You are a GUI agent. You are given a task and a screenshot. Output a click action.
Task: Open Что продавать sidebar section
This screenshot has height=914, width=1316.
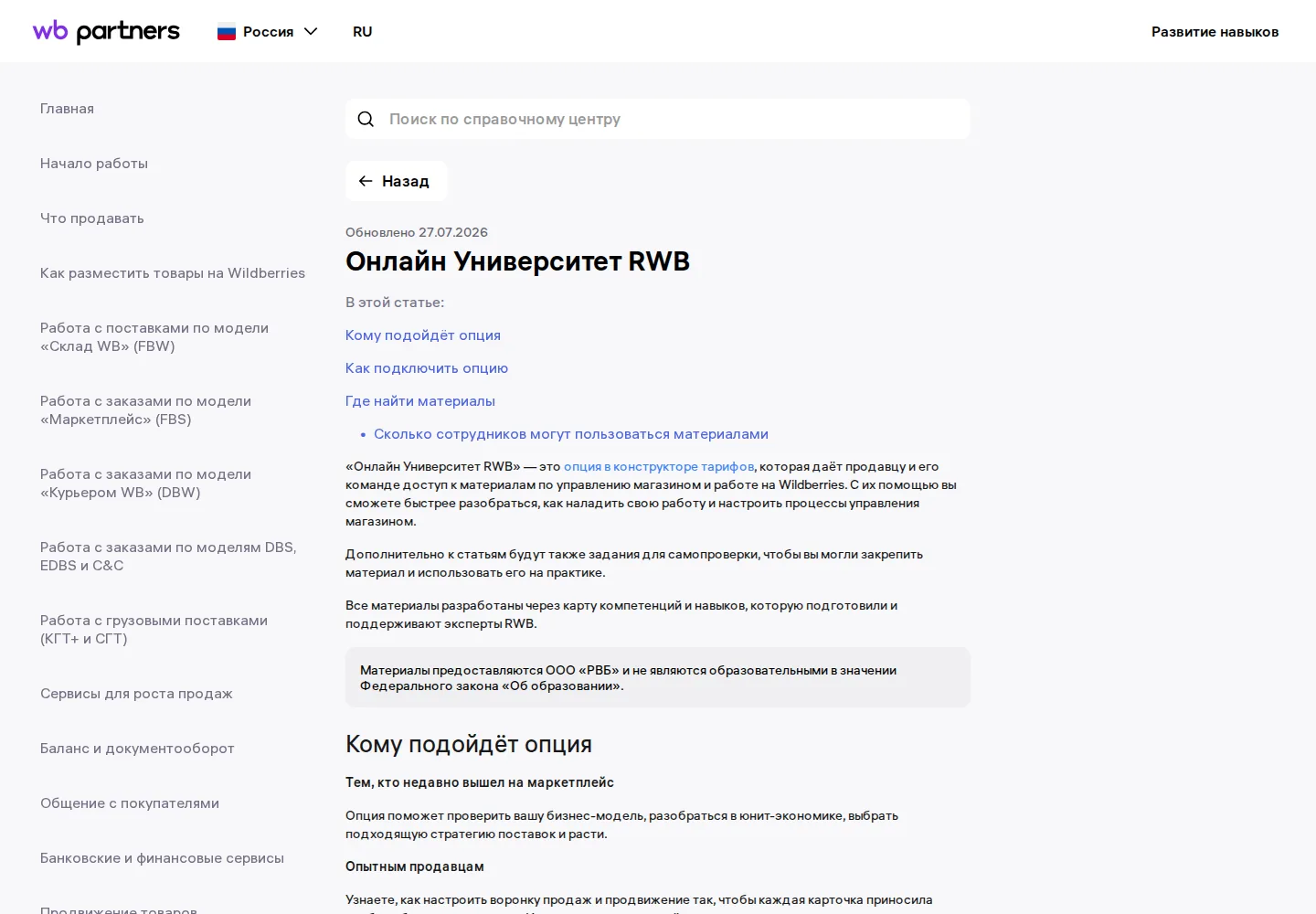tap(92, 218)
